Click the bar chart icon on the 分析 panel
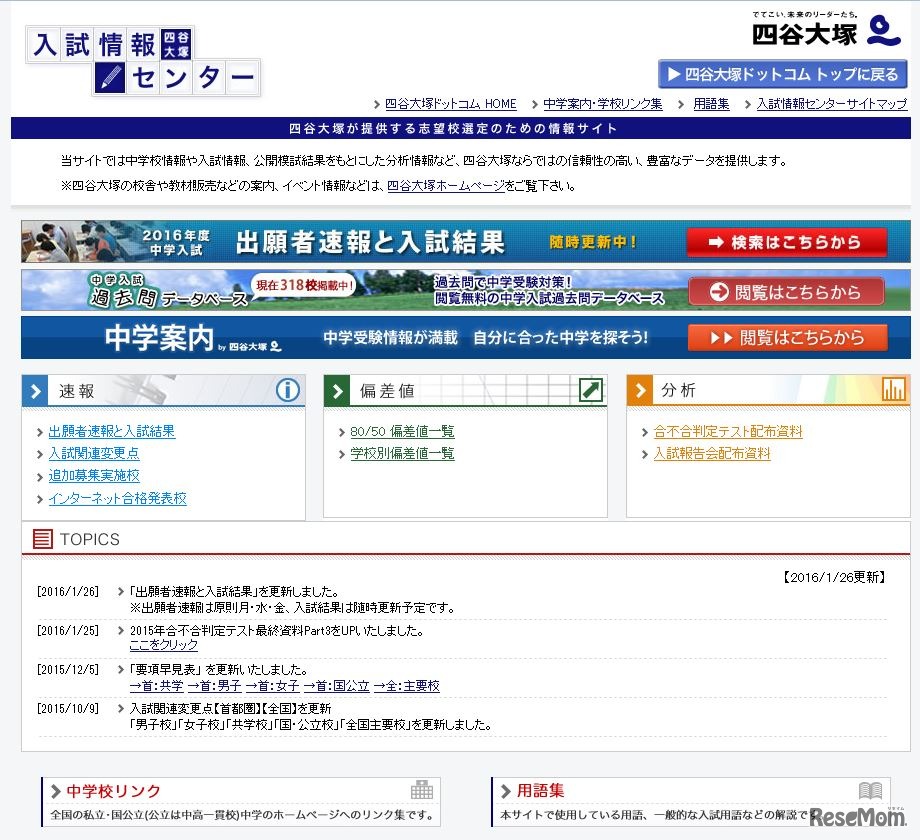This screenshot has height=840, width=920. (x=895, y=390)
